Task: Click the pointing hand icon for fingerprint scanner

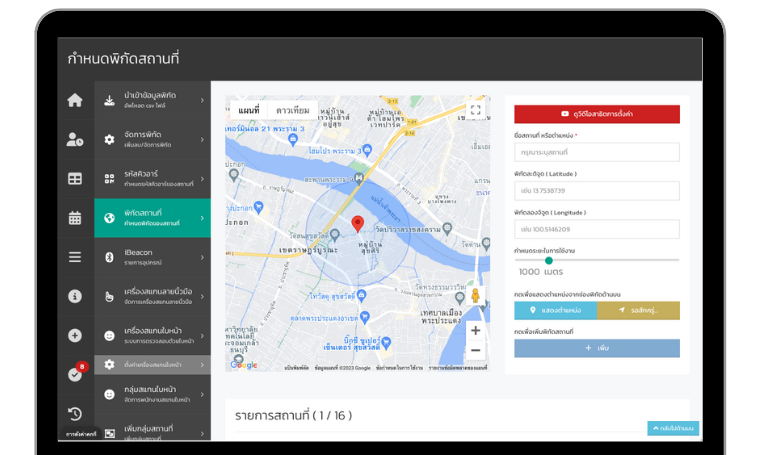Action: point(110,297)
